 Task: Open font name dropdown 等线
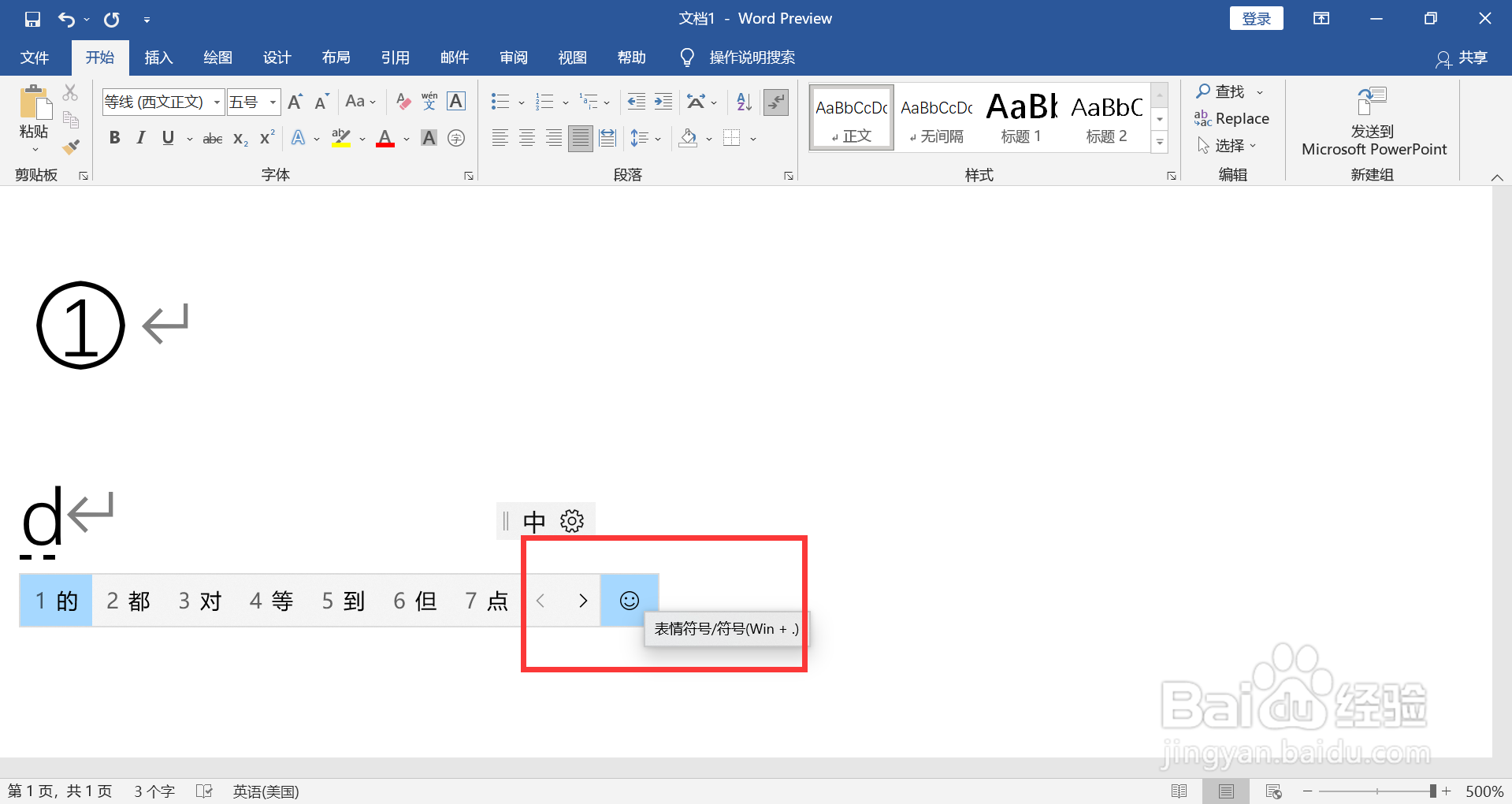[217, 102]
